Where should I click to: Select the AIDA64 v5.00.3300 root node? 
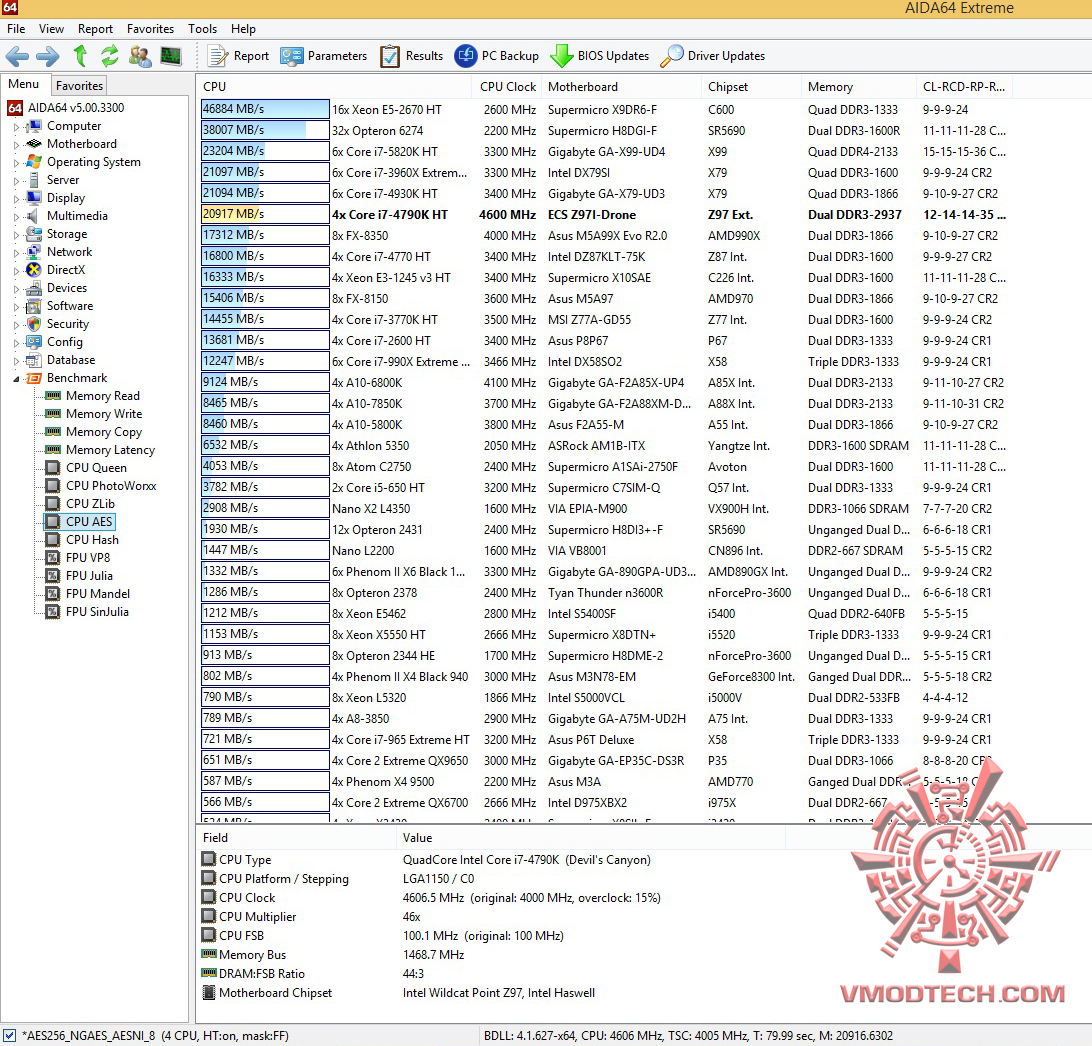(66, 108)
